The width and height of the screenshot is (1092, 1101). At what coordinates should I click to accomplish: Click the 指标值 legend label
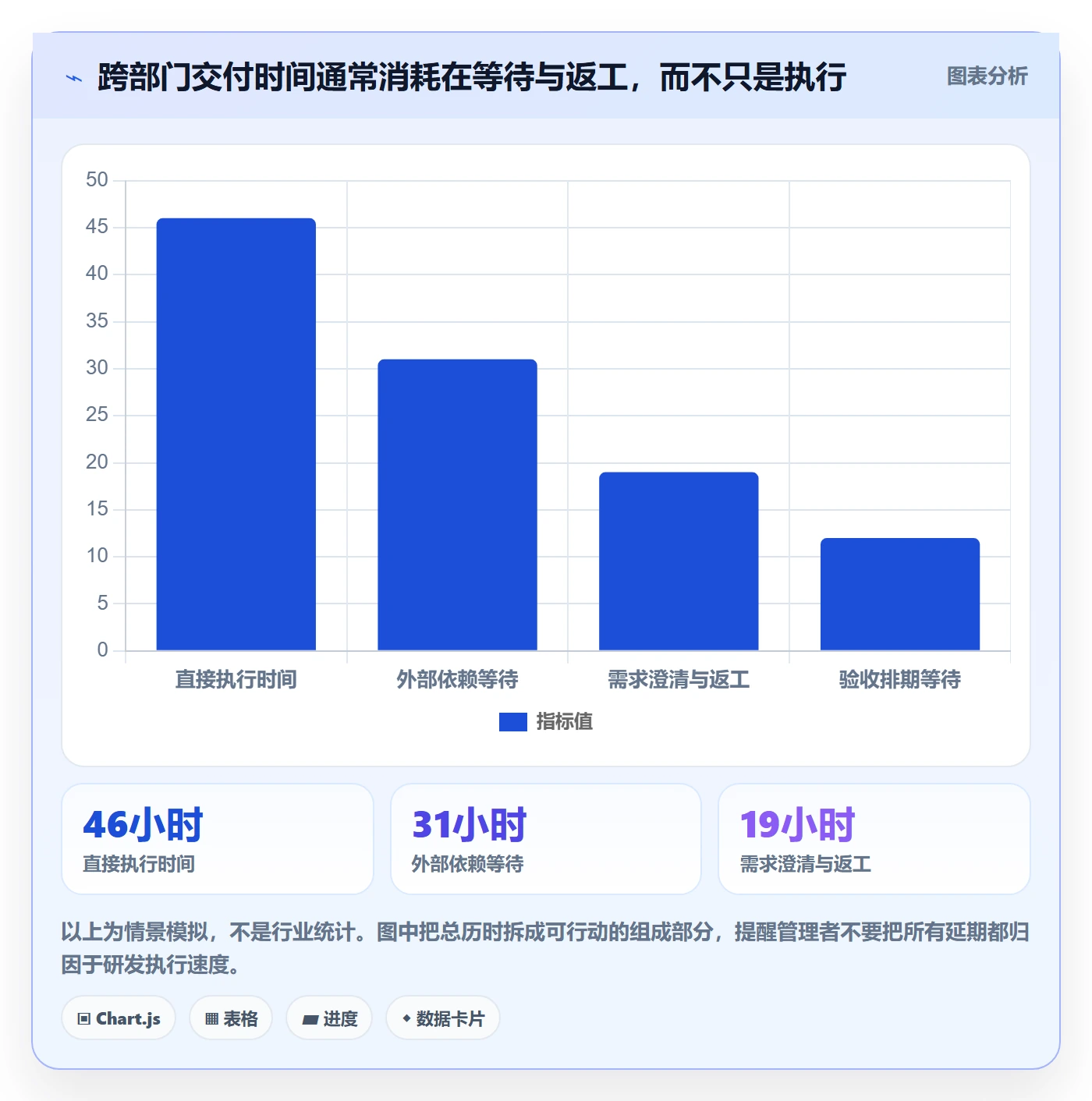click(565, 722)
